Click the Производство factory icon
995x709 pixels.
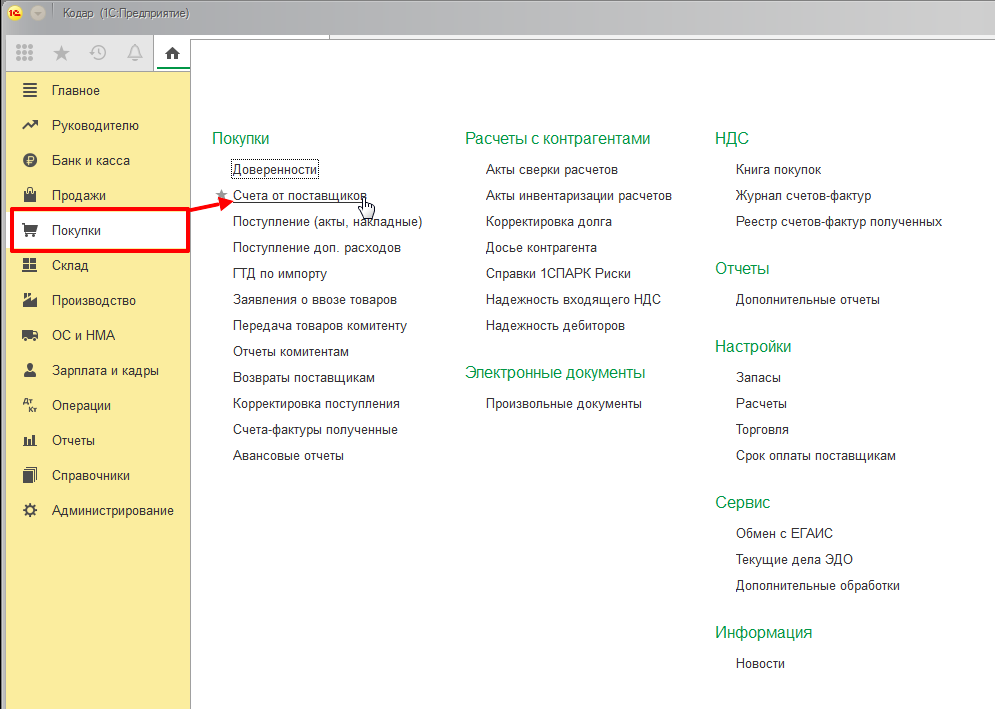tap(30, 300)
